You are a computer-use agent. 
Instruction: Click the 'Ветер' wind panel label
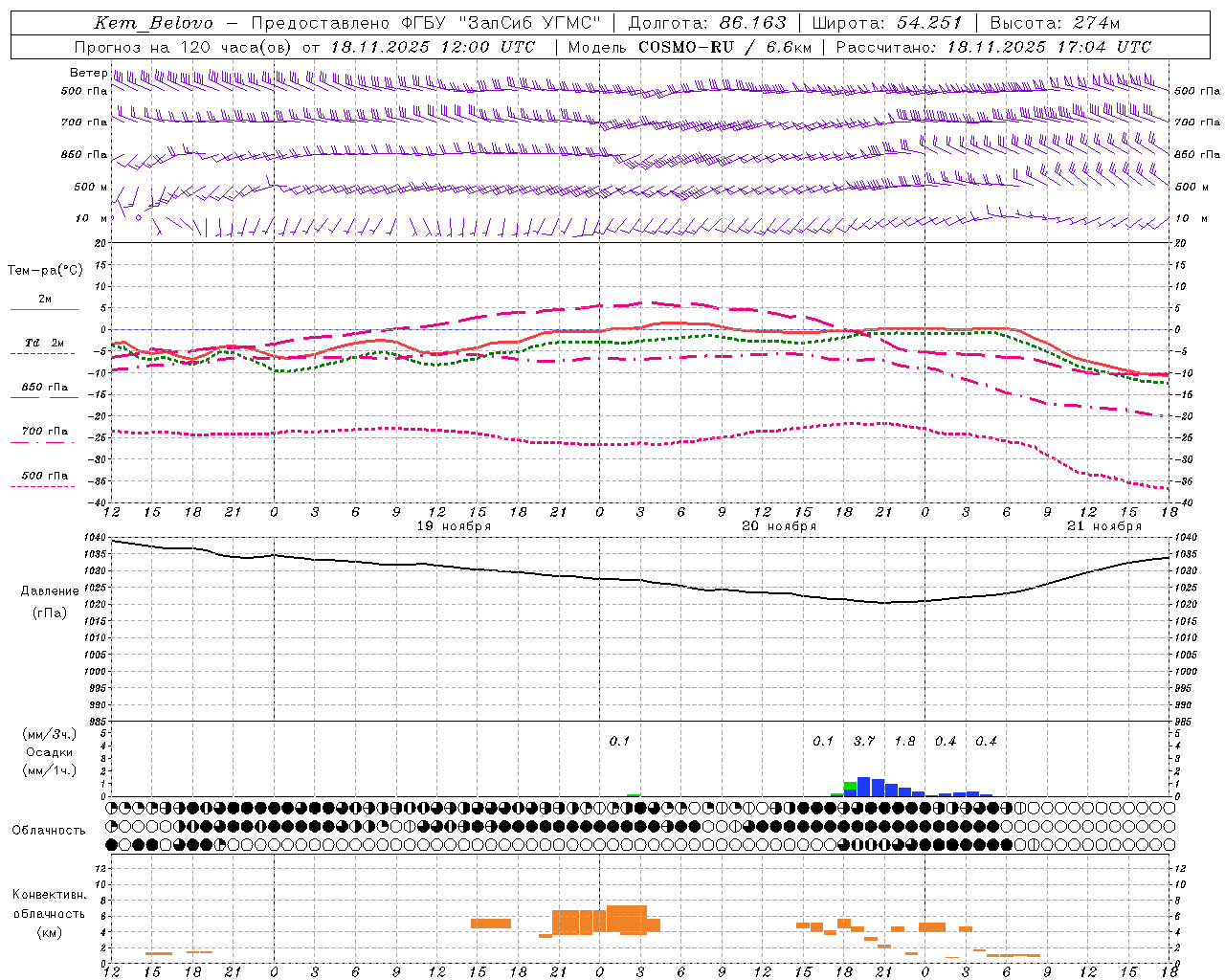click(88, 73)
